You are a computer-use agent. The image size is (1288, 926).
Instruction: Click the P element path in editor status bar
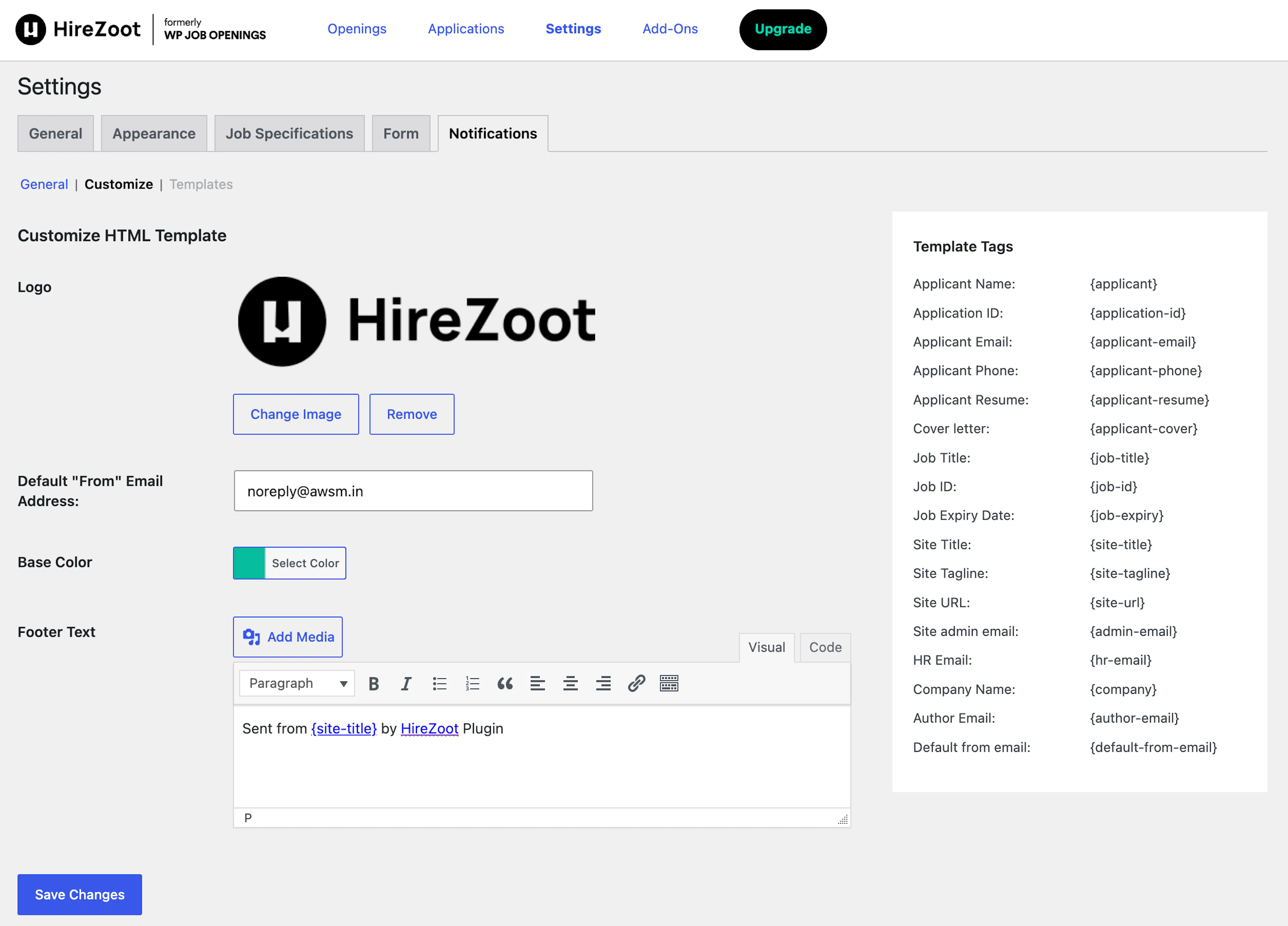coord(248,818)
